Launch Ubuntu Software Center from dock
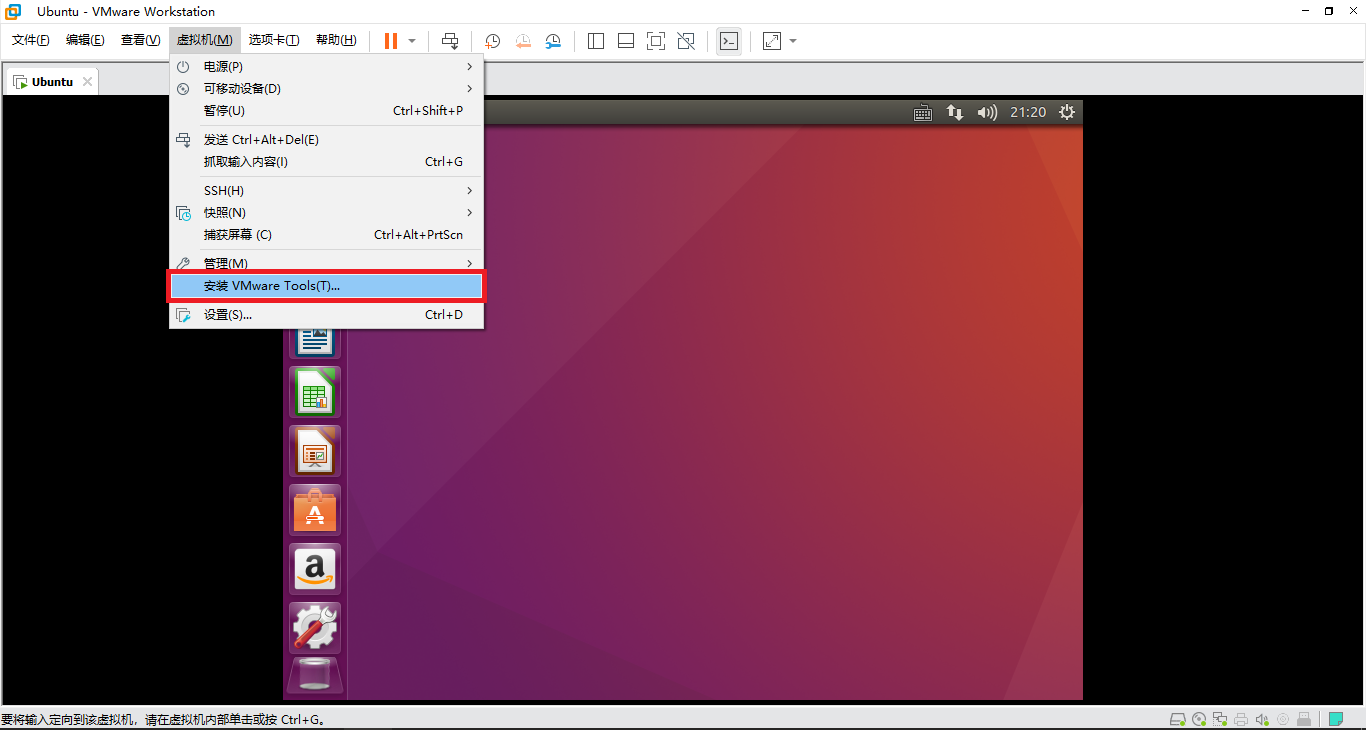1366x730 pixels. click(x=315, y=510)
